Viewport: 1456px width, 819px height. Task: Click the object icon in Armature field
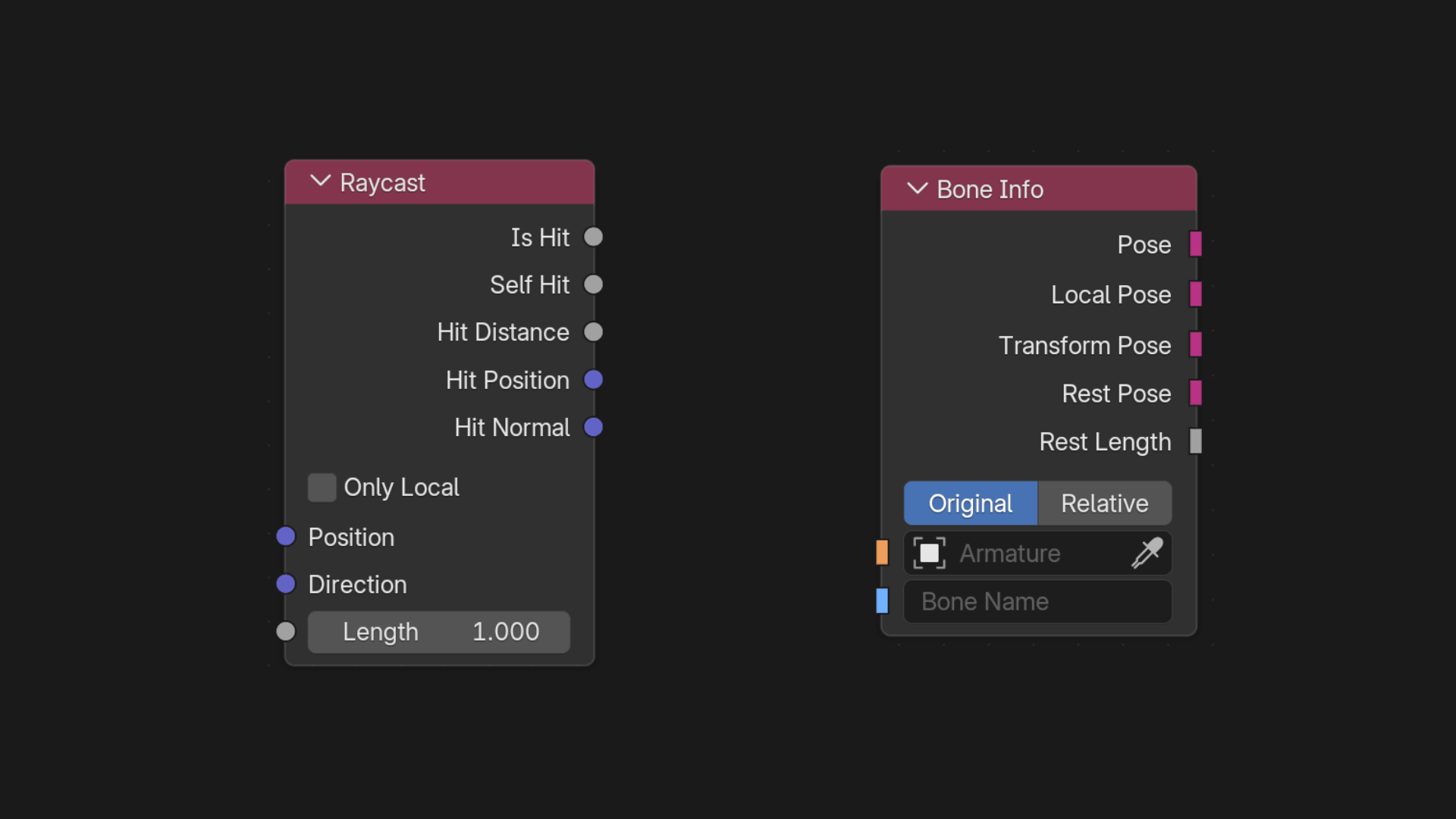(x=930, y=553)
